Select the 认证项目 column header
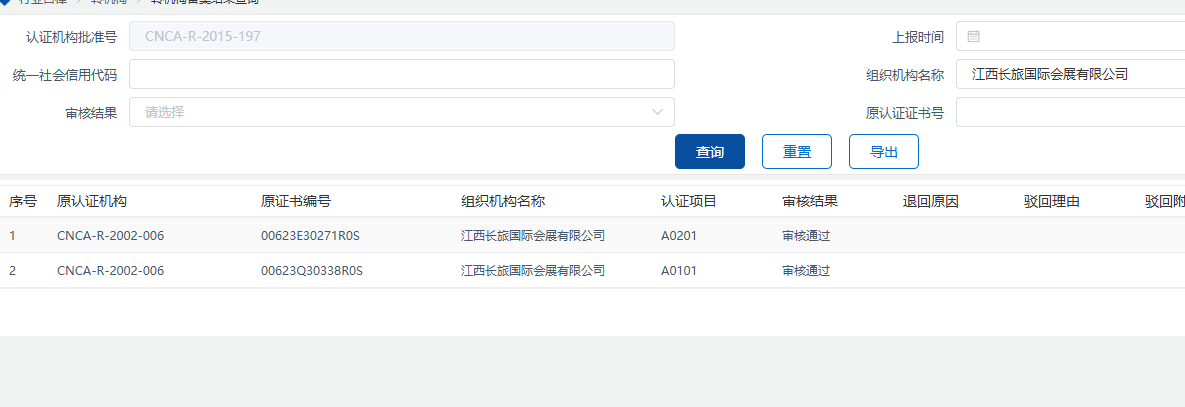This screenshot has width=1185, height=407. tap(689, 201)
